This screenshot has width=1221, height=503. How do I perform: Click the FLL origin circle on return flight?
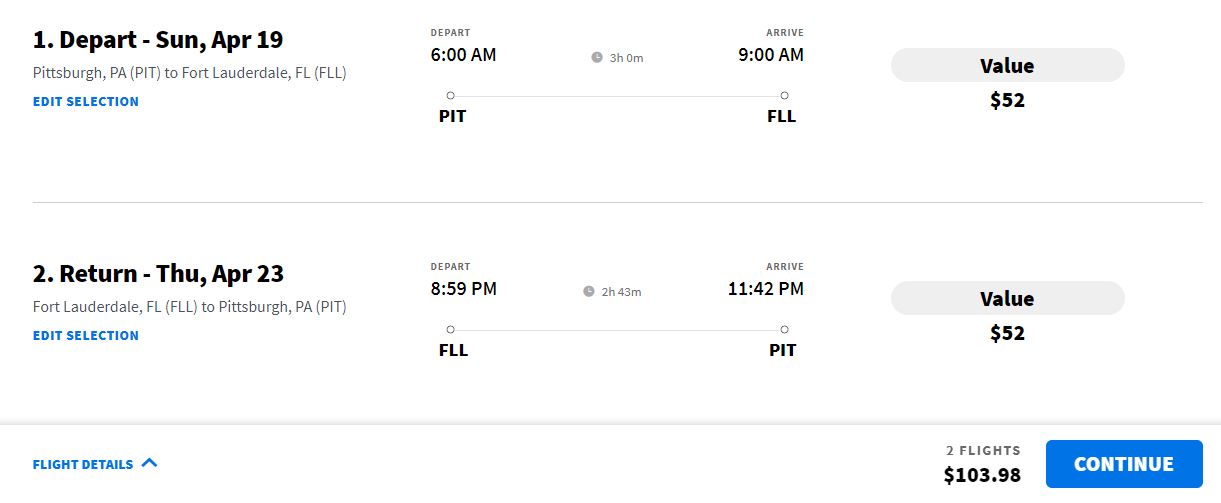pyautogui.click(x=451, y=329)
